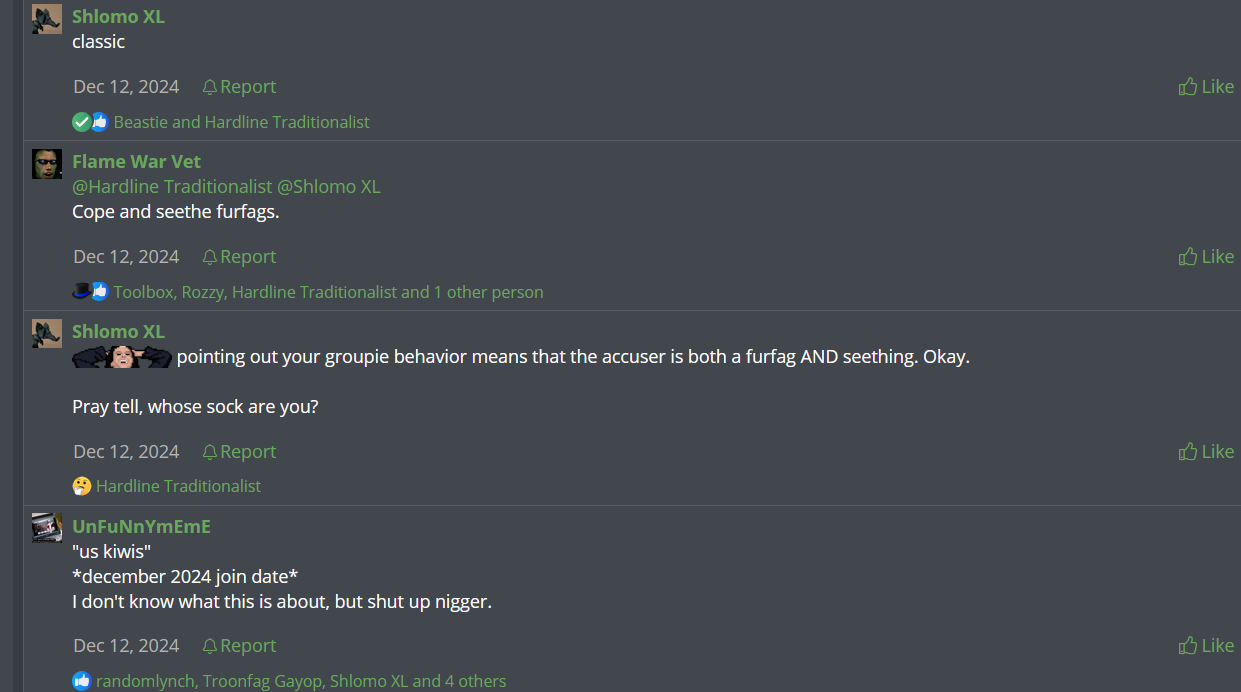Show reactions list with "1 other person"
Viewport: 1241px width, 692px height.
tap(329, 292)
